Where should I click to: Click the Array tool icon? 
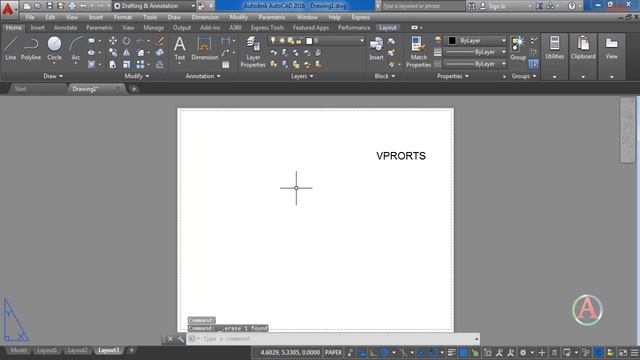[140, 64]
